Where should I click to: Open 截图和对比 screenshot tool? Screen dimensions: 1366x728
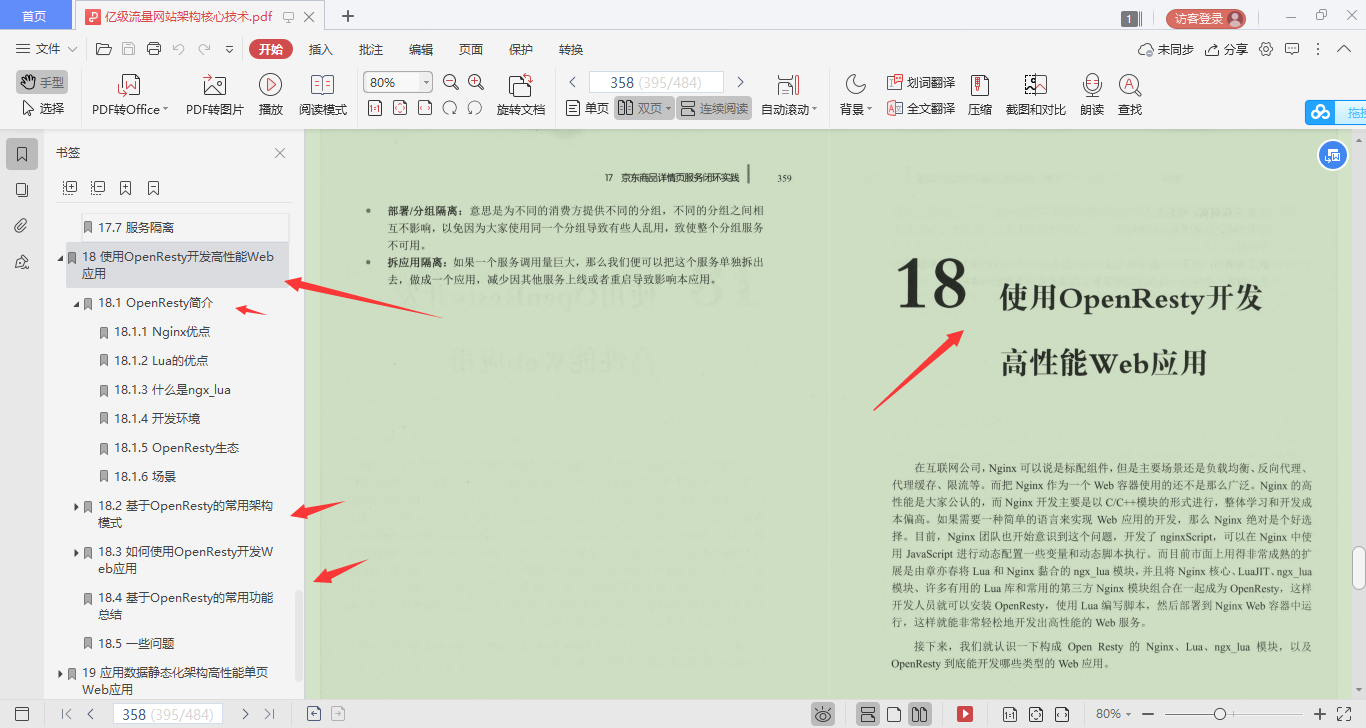[x=1035, y=94]
